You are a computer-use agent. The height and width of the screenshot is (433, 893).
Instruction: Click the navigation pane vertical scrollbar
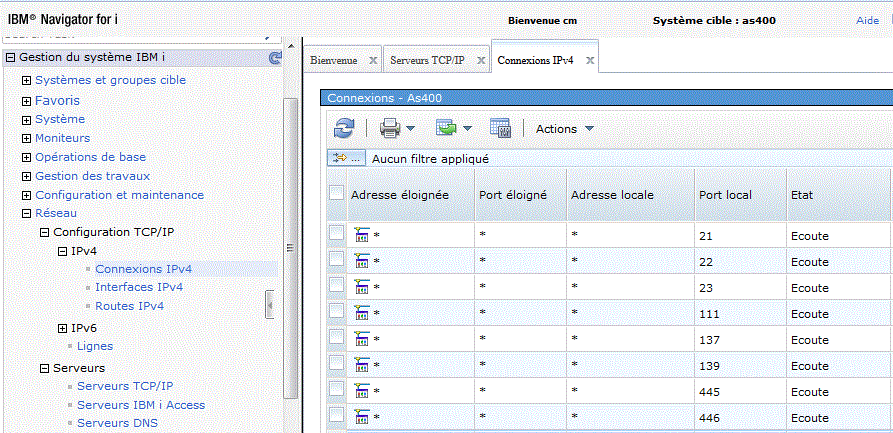[290, 247]
